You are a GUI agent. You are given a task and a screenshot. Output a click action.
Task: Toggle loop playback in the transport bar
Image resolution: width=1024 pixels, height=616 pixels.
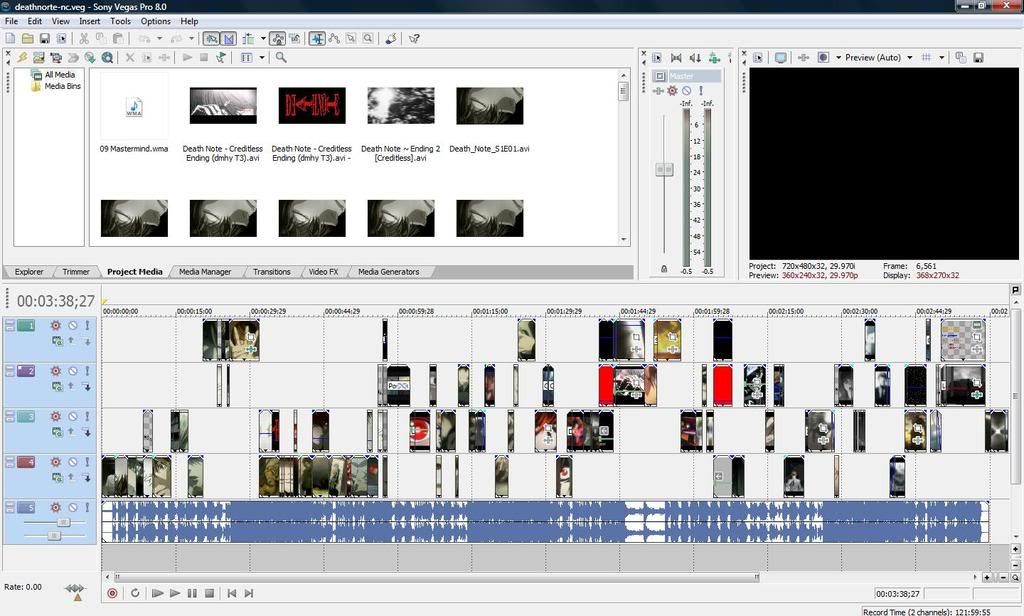(x=135, y=593)
